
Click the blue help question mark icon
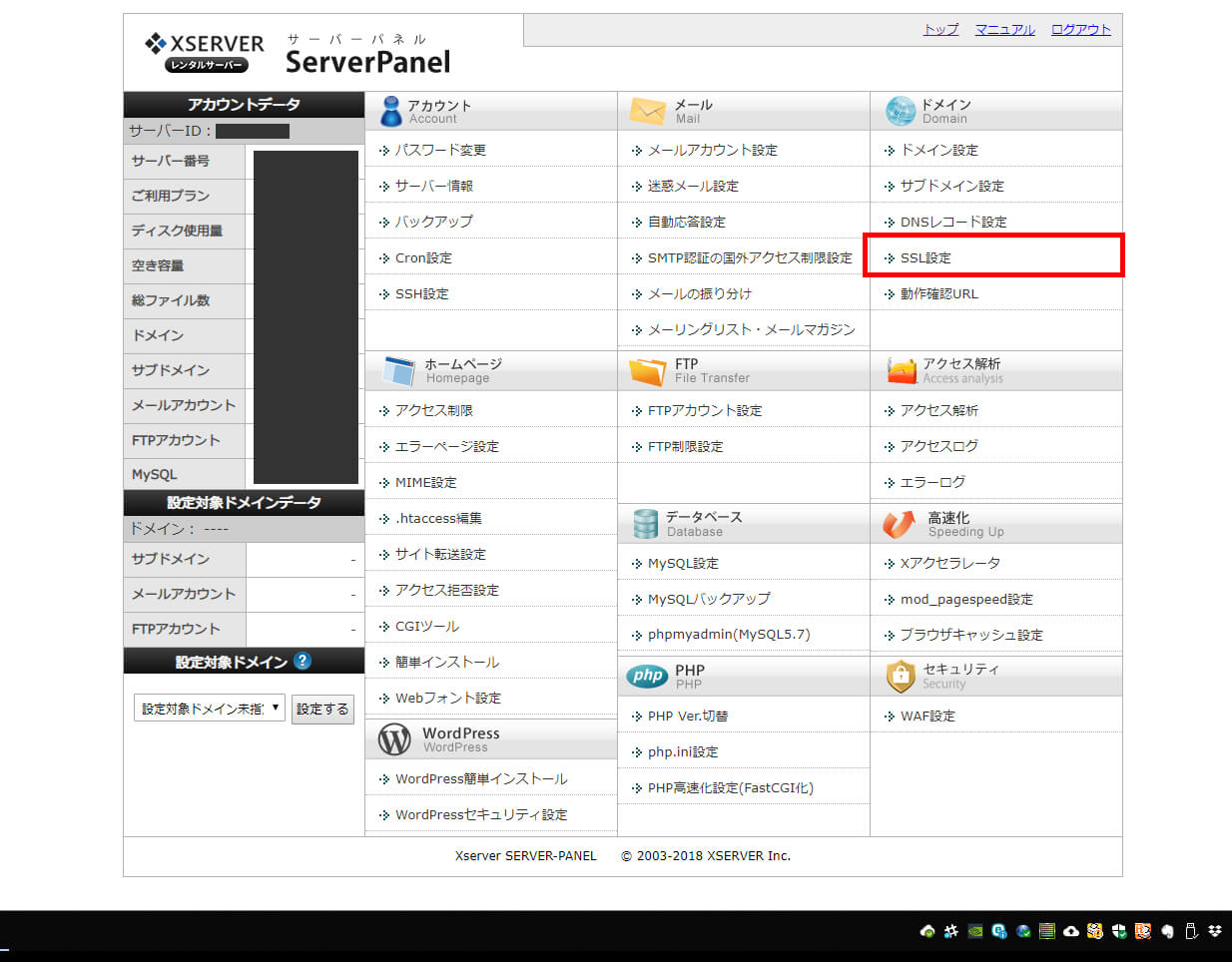point(303,661)
